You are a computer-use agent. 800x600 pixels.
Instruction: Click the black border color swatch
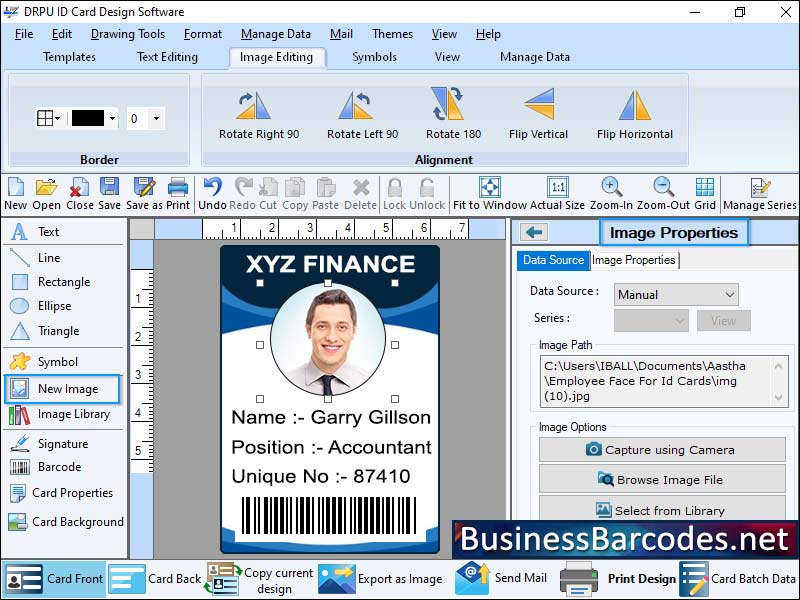coord(88,119)
